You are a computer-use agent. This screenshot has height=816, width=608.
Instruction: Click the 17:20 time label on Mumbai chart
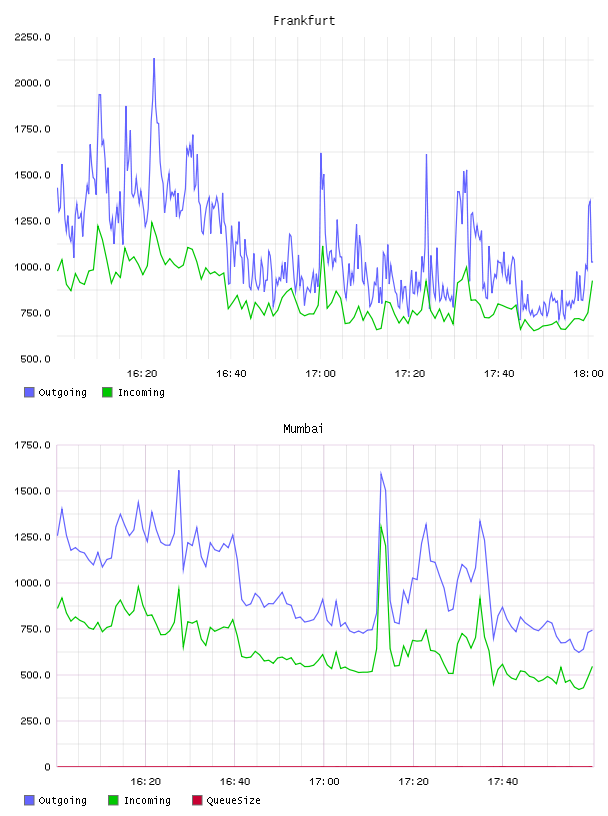coord(413,782)
